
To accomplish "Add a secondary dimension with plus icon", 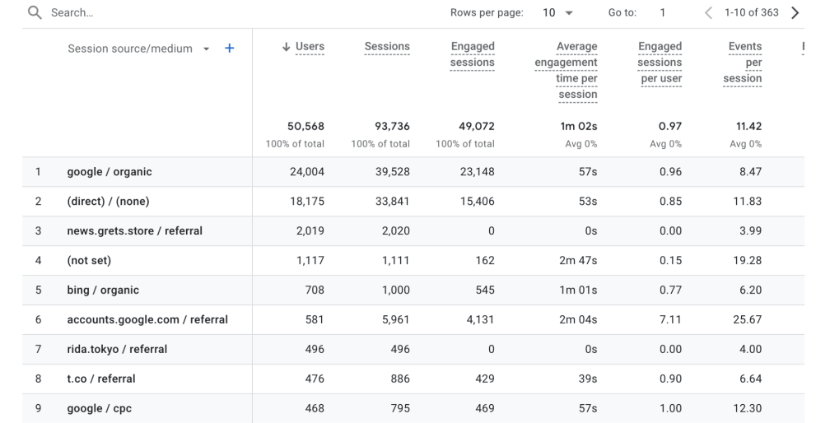I will (229, 48).
